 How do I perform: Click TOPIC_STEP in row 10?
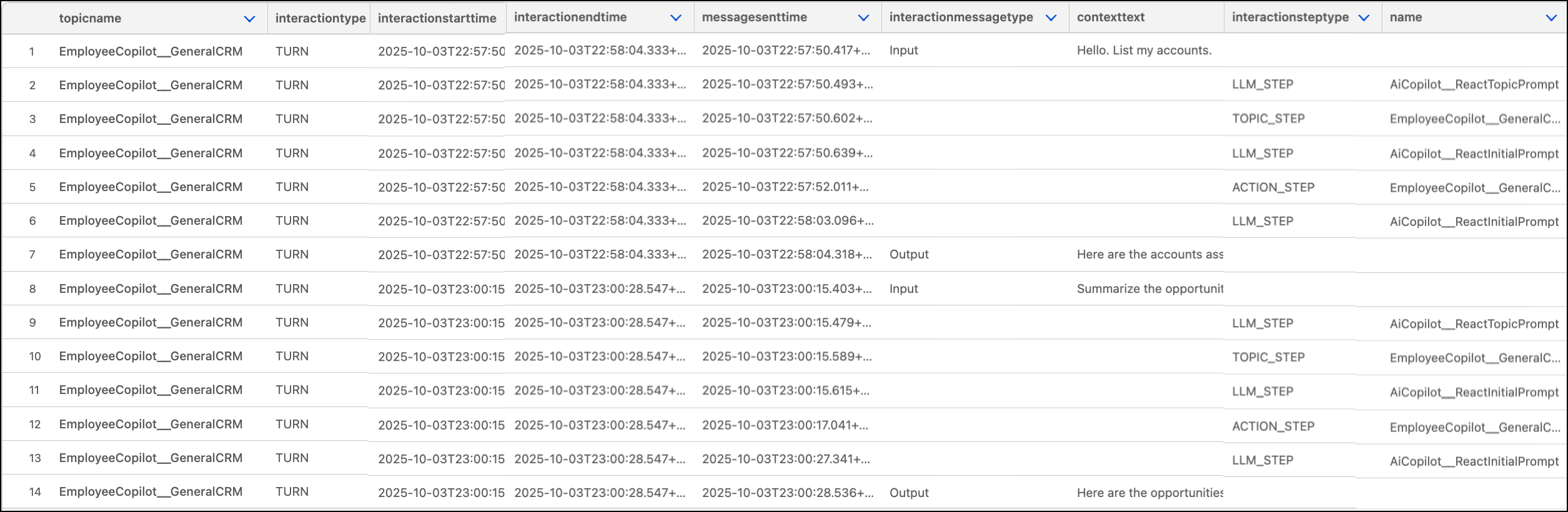[x=1268, y=358]
